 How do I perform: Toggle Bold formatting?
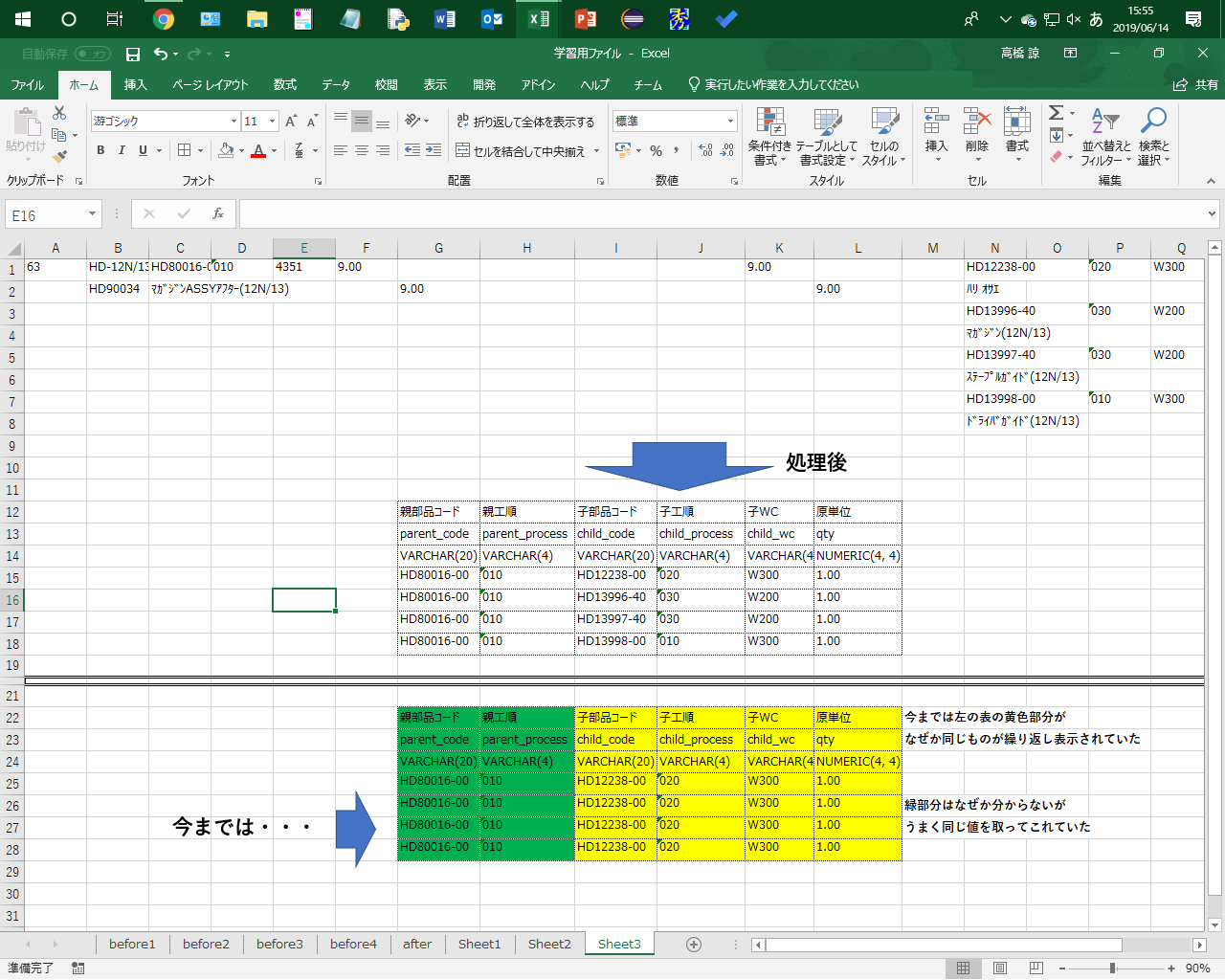tap(100, 150)
